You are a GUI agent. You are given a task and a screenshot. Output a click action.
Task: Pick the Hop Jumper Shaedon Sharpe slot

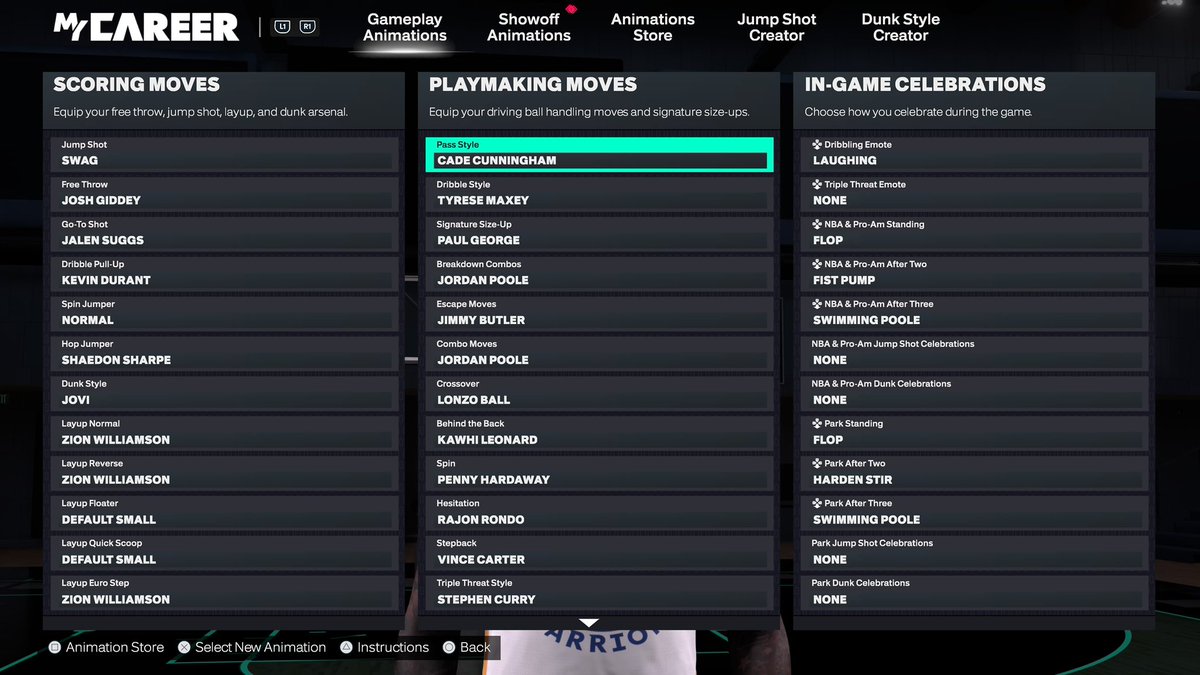click(x=224, y=354)
